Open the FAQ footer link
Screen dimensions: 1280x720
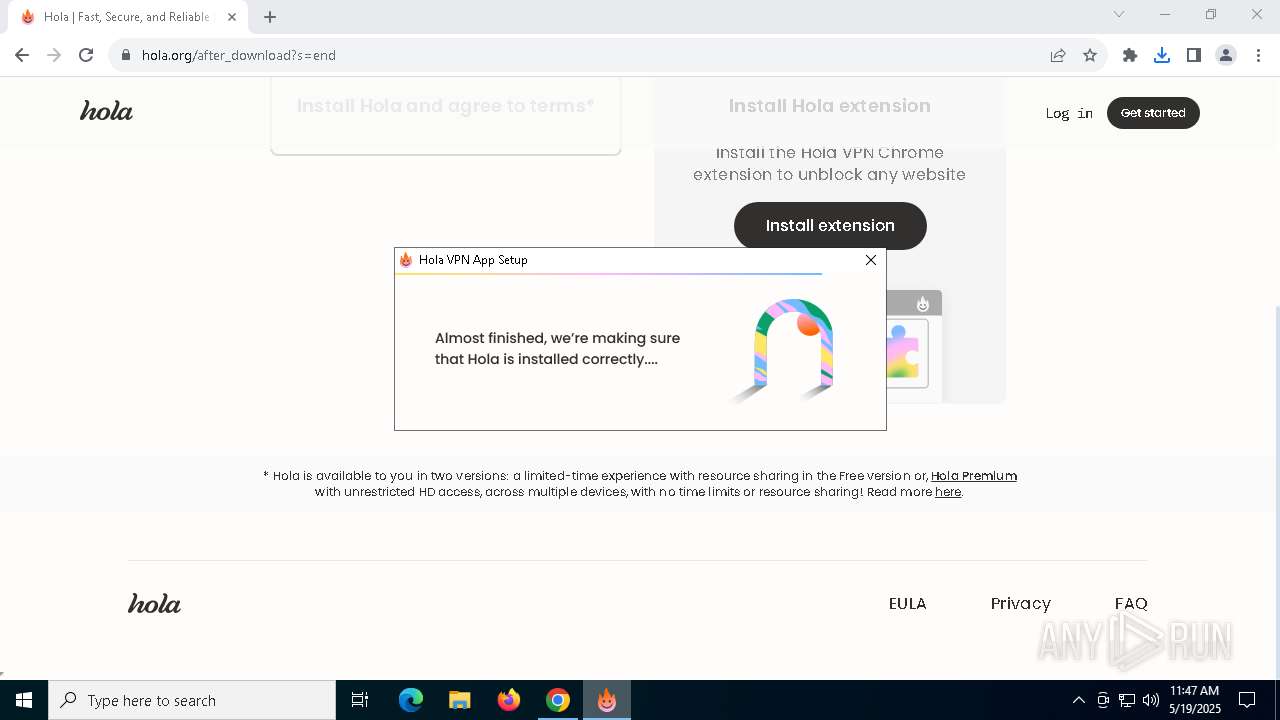[1131, 604]
